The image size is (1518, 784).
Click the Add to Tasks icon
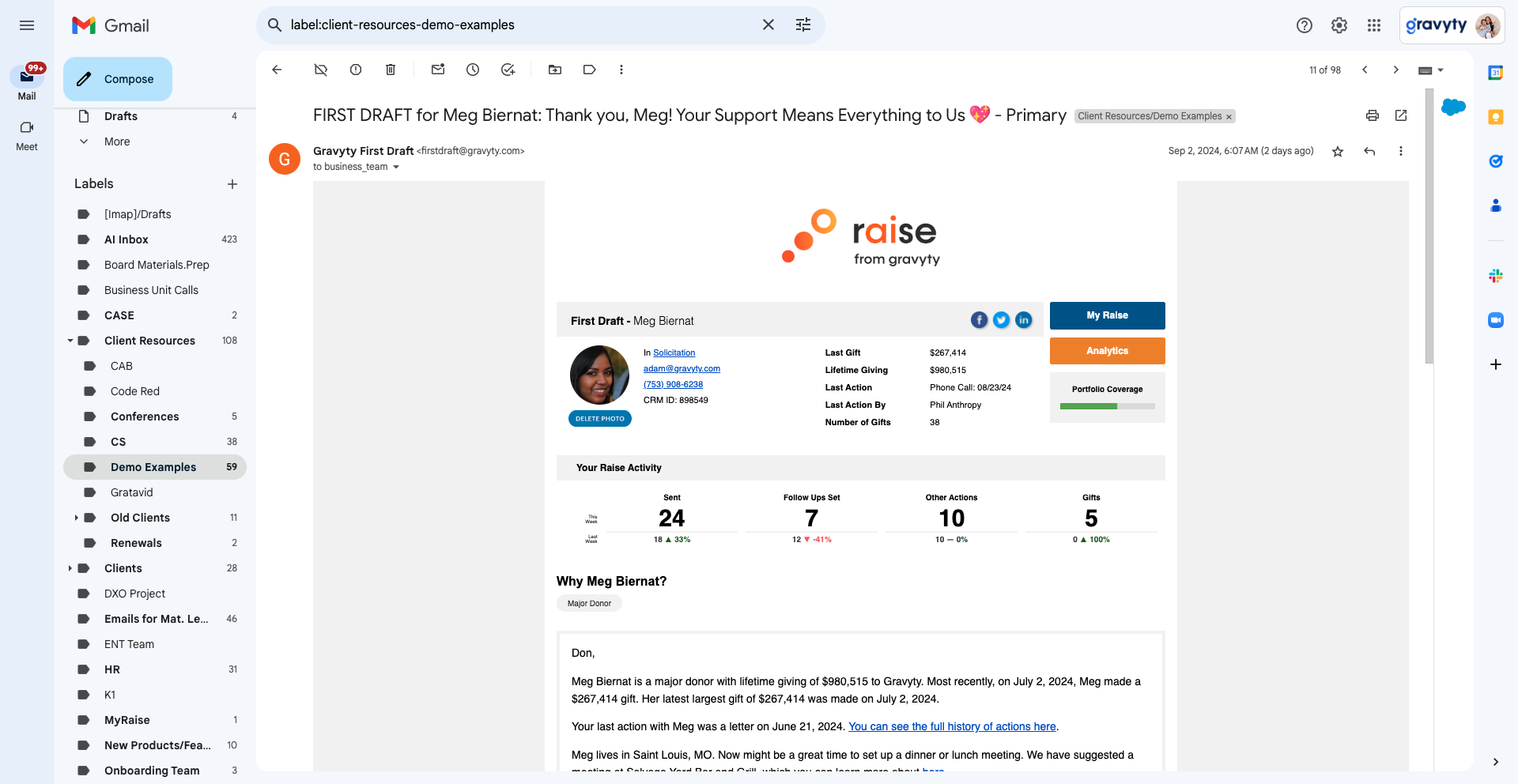point(508,70)
